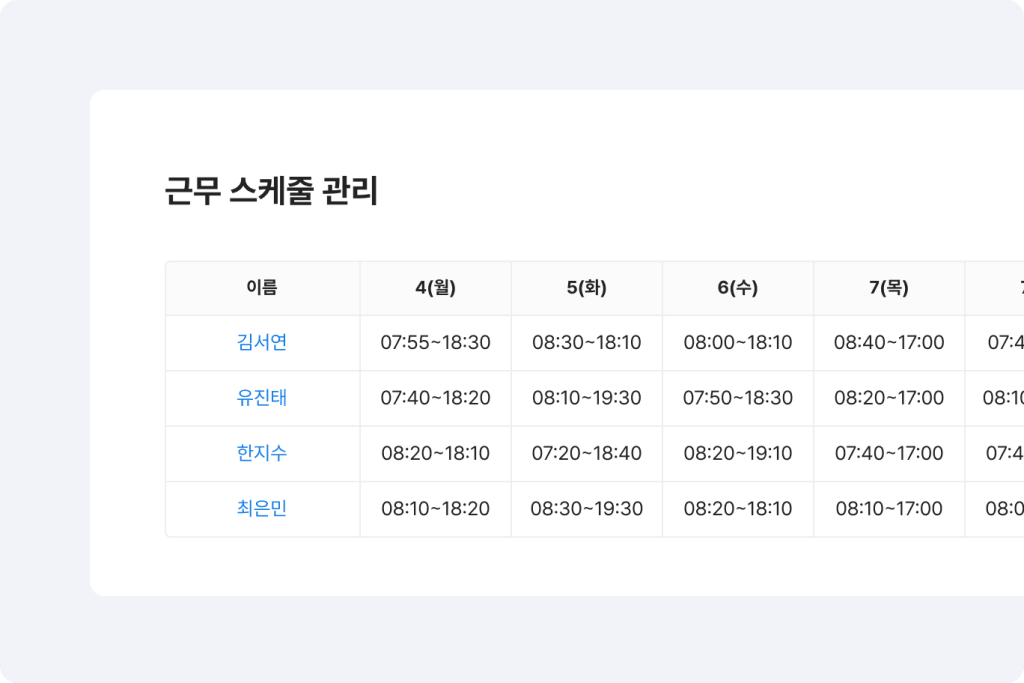Select 유진태's Monday cell 07:40~18:20
Screen dimensions: 1024x683
click(x=435, y=398)
